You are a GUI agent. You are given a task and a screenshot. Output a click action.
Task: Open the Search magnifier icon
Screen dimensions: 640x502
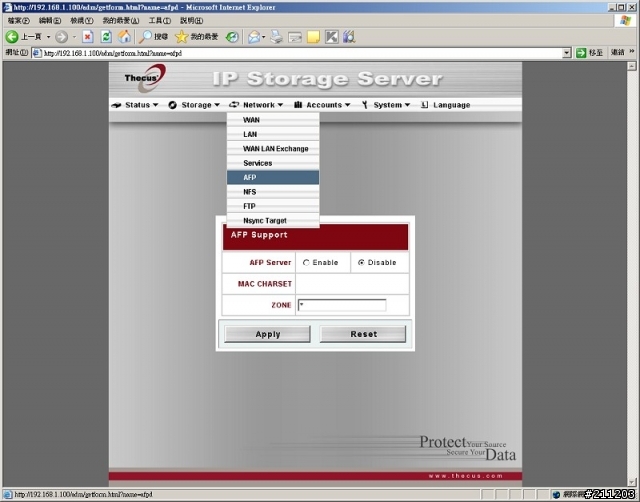click(x=145, y=37)
